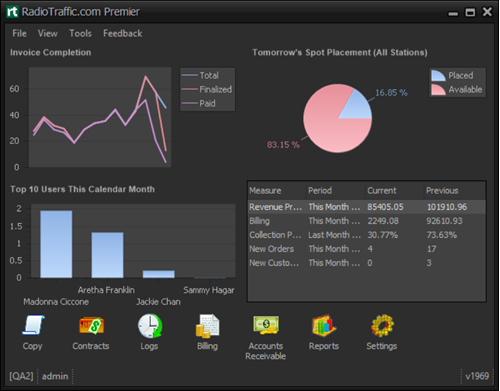Sort by the Current column header
This screenshot has height=391, width=500.
tap(394, 190)
